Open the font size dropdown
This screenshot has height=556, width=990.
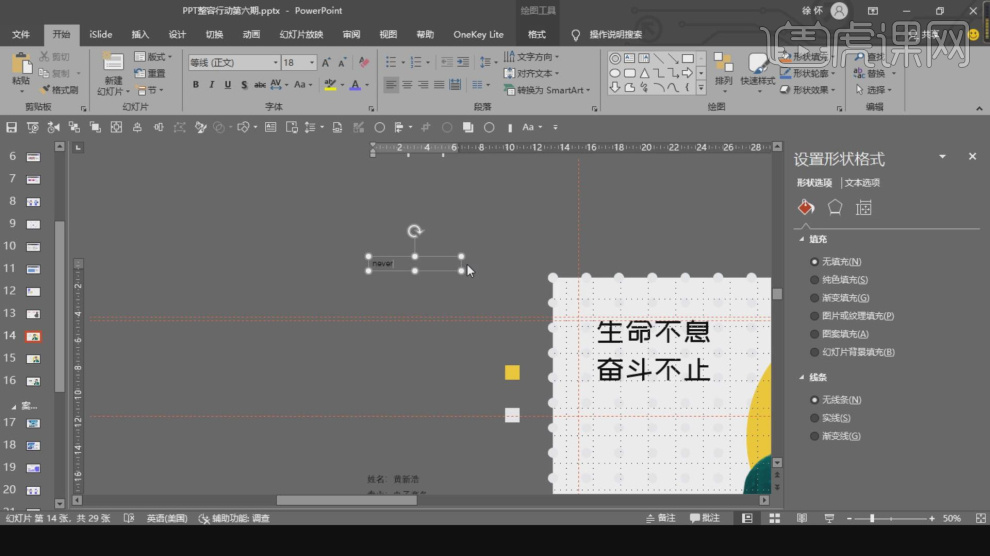click(312, 62)
